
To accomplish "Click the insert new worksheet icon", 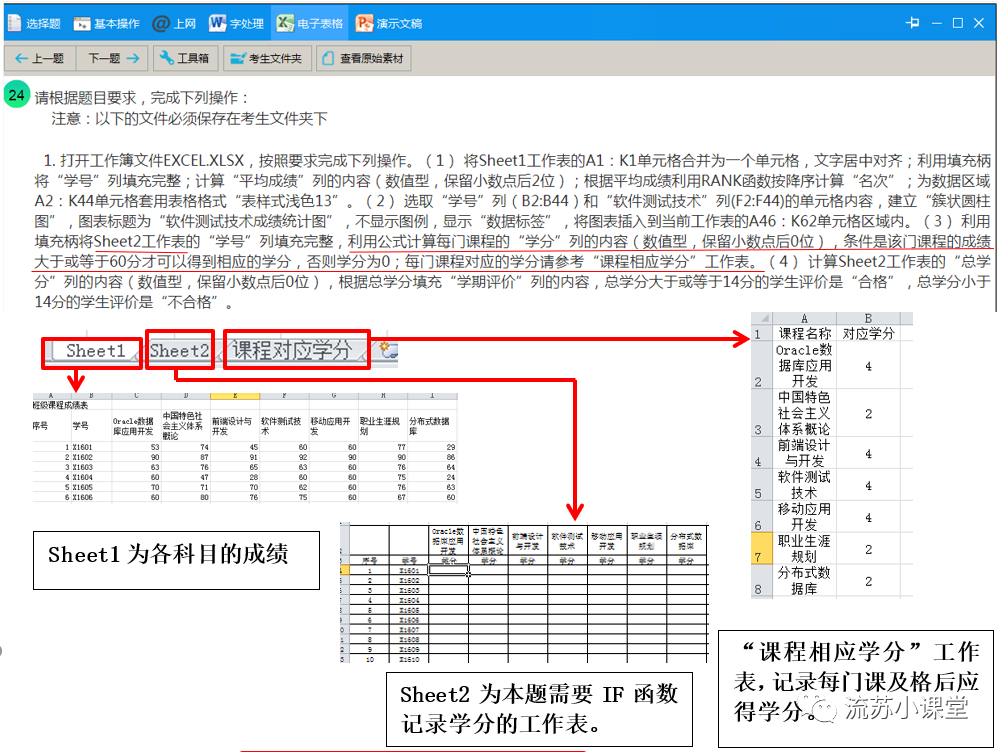I will click(389, 350).
